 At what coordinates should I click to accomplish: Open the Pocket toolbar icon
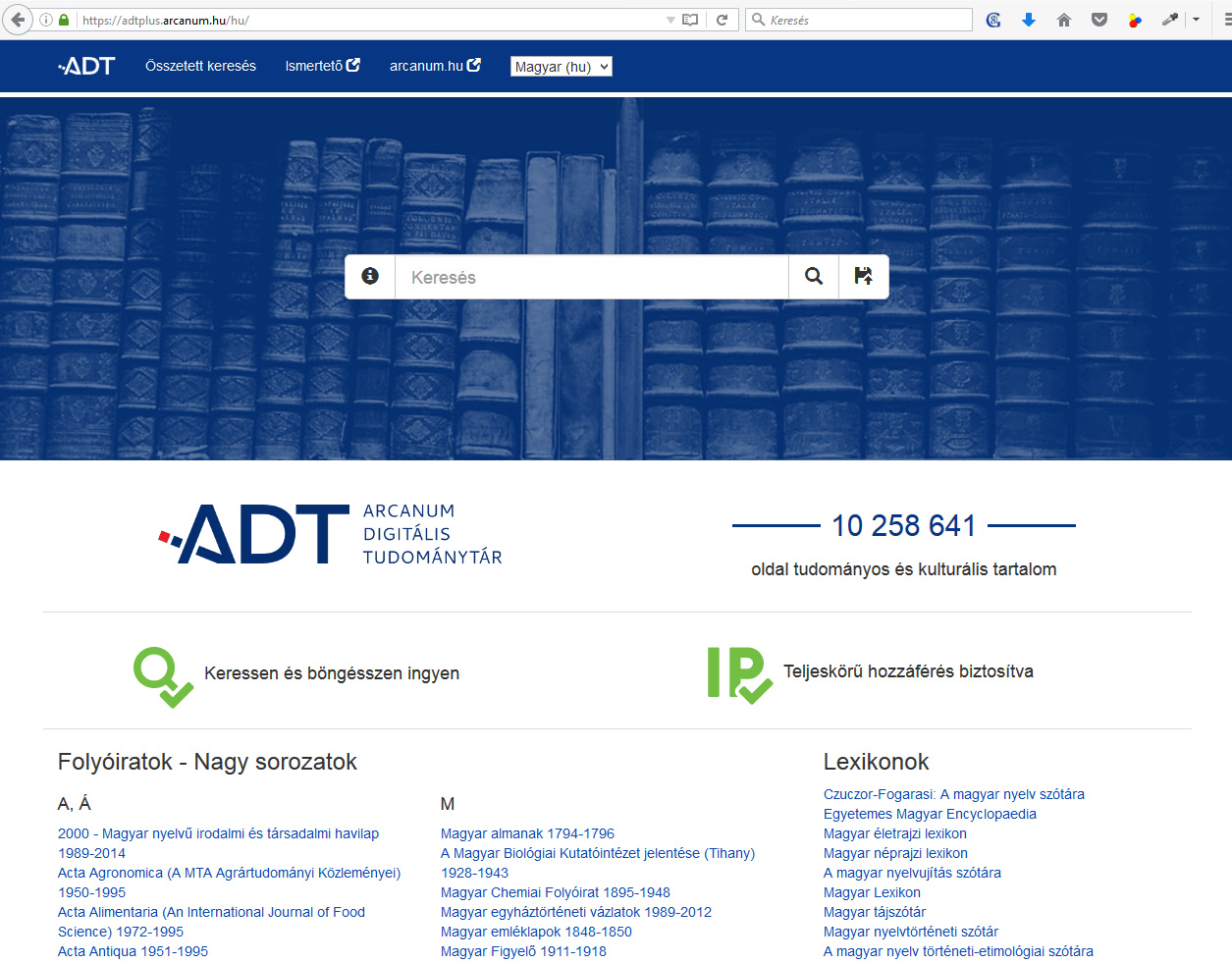coord(1099,20)
